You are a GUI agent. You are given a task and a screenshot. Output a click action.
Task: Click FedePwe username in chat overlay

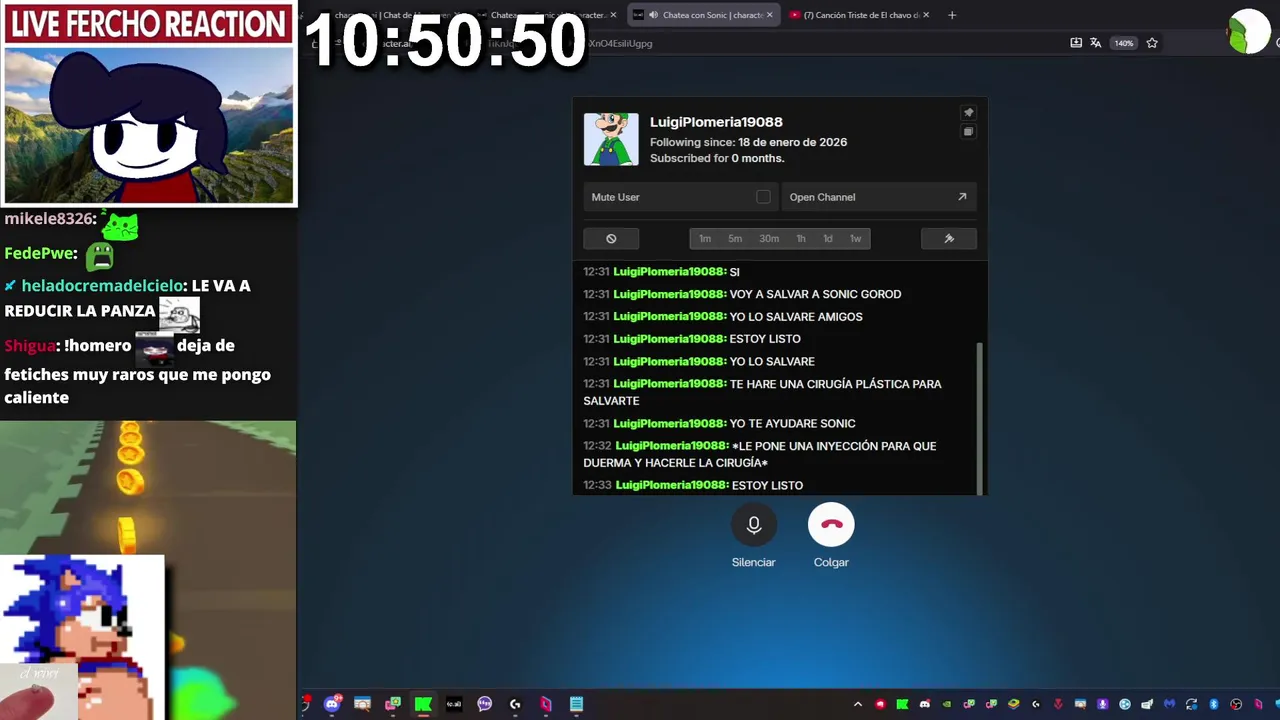click(41, 253)
